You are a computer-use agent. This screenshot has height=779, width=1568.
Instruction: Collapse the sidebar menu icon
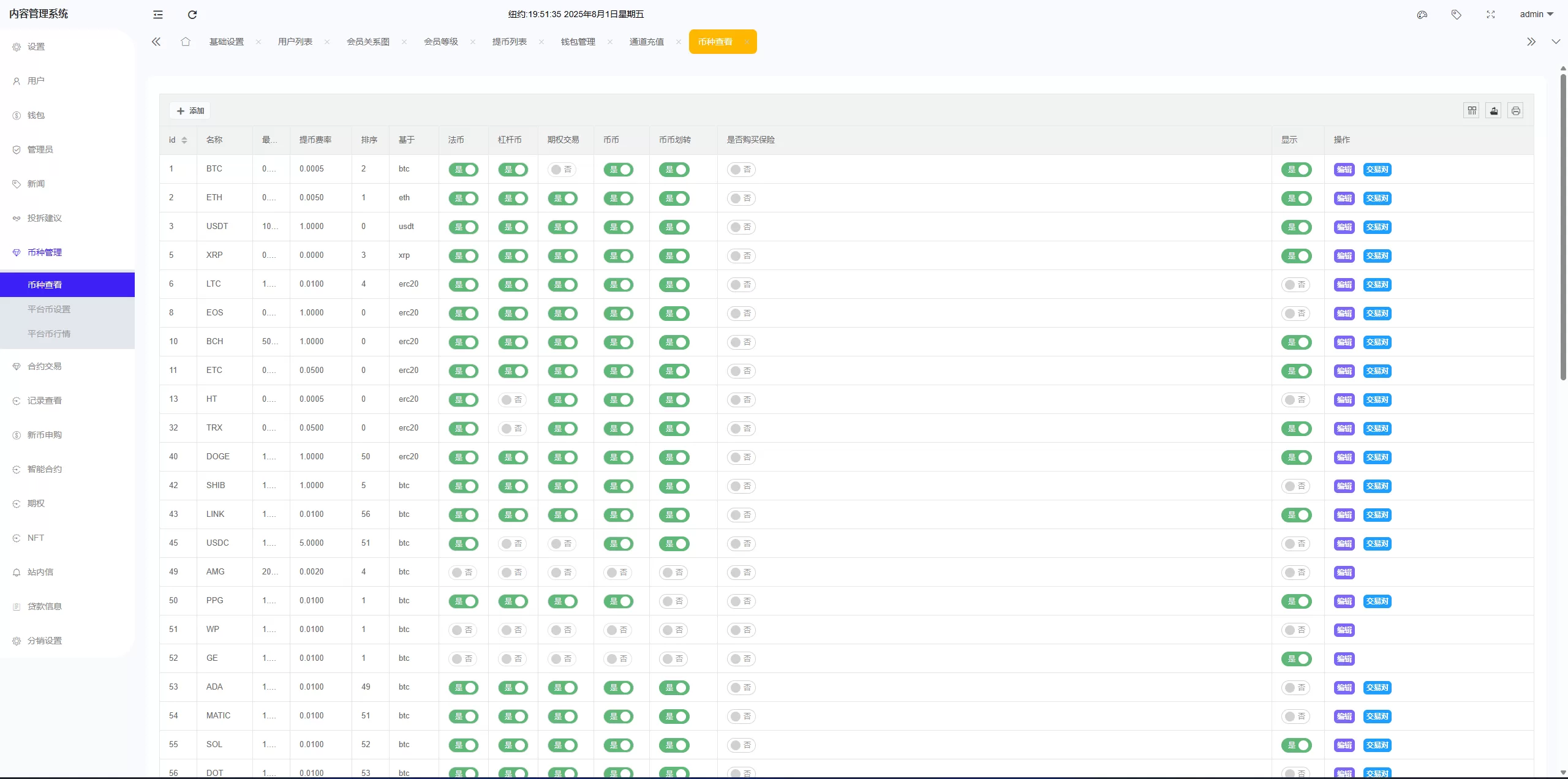click(x=158, y=15)
